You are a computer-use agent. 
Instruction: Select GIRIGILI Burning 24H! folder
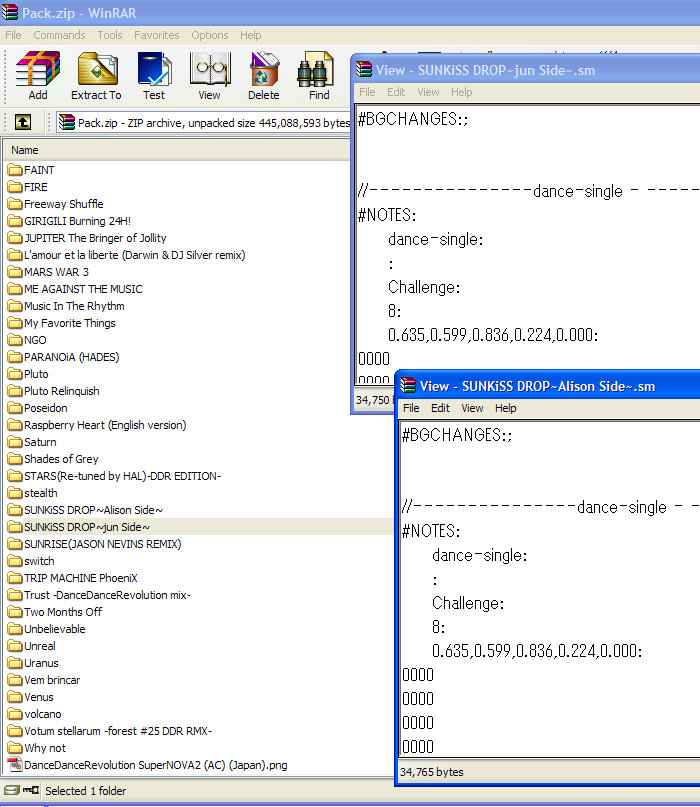77,221
